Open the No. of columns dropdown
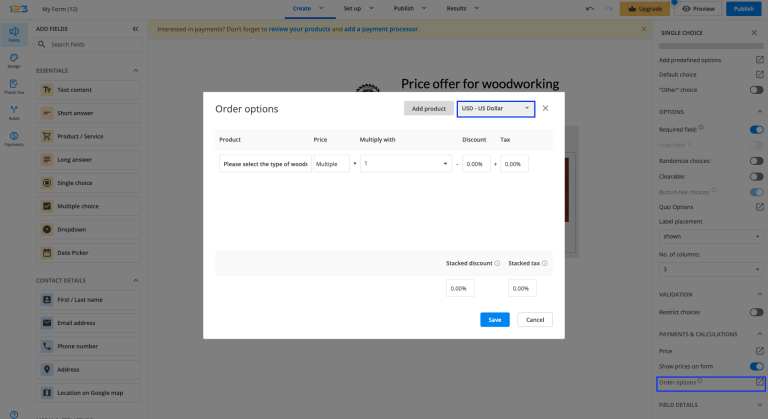 [711, 269]
